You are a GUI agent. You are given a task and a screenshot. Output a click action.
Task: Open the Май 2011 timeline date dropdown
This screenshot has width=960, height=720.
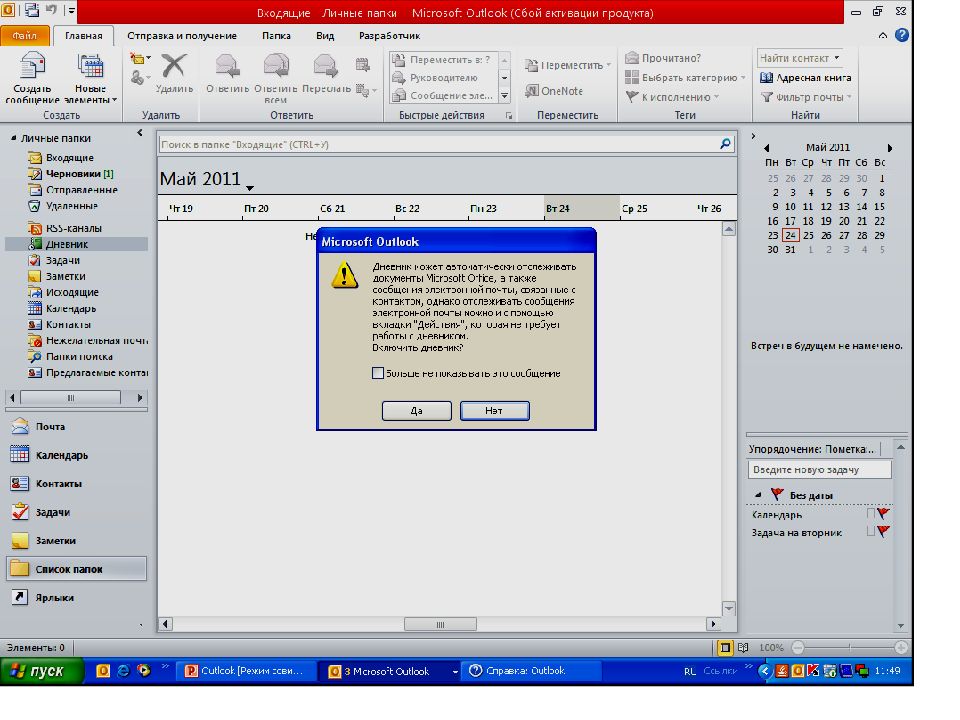(x=250, y=188)
